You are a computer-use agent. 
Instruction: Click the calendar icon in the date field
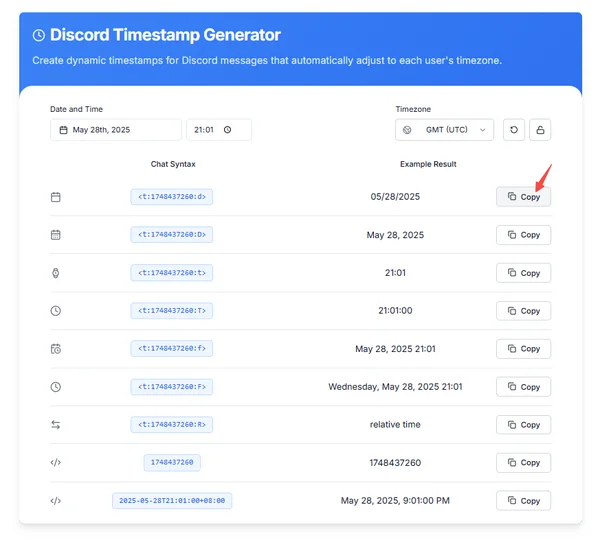(x=64, y=130)
